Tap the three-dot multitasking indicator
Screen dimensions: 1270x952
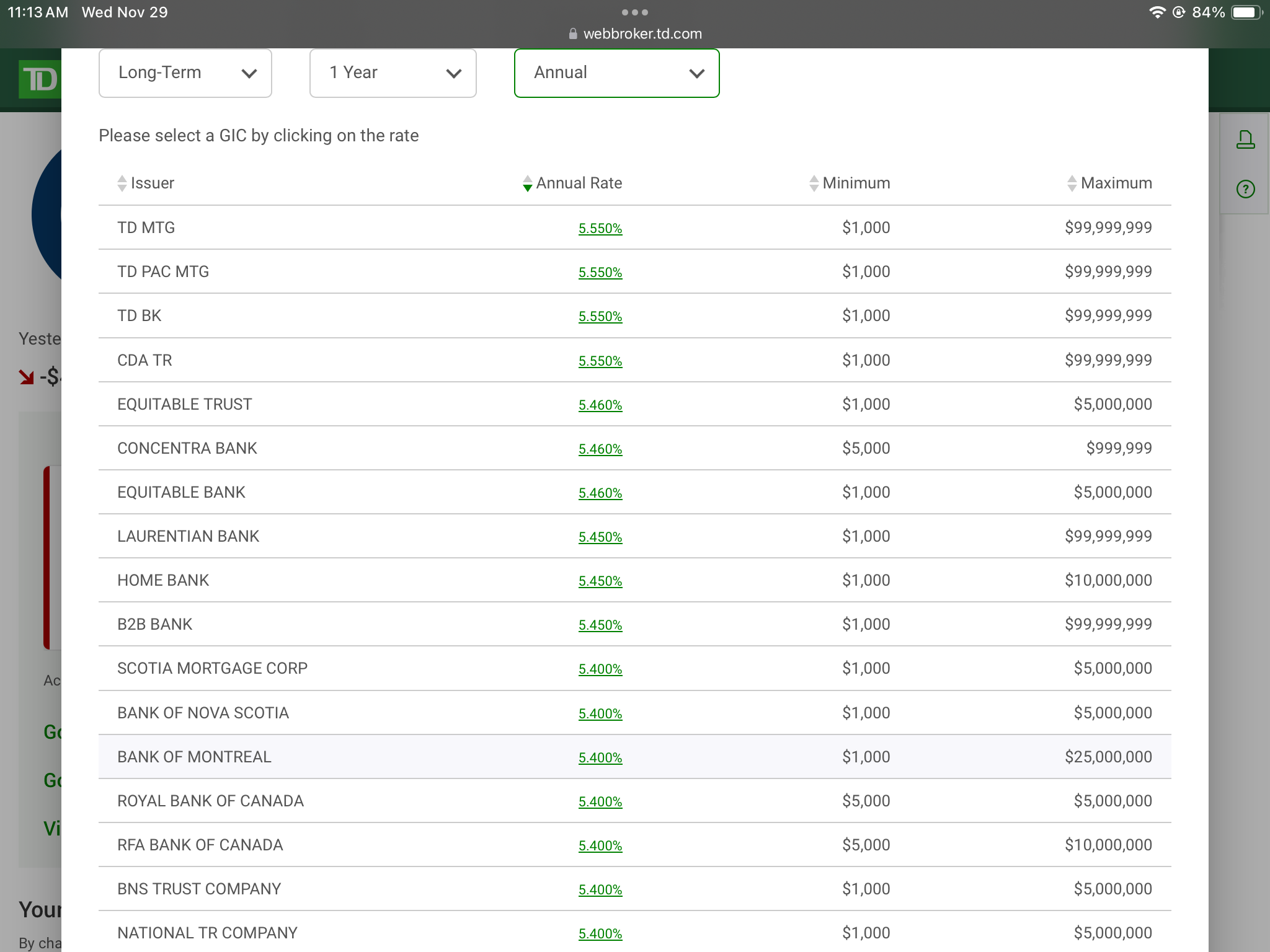(635, 12)
